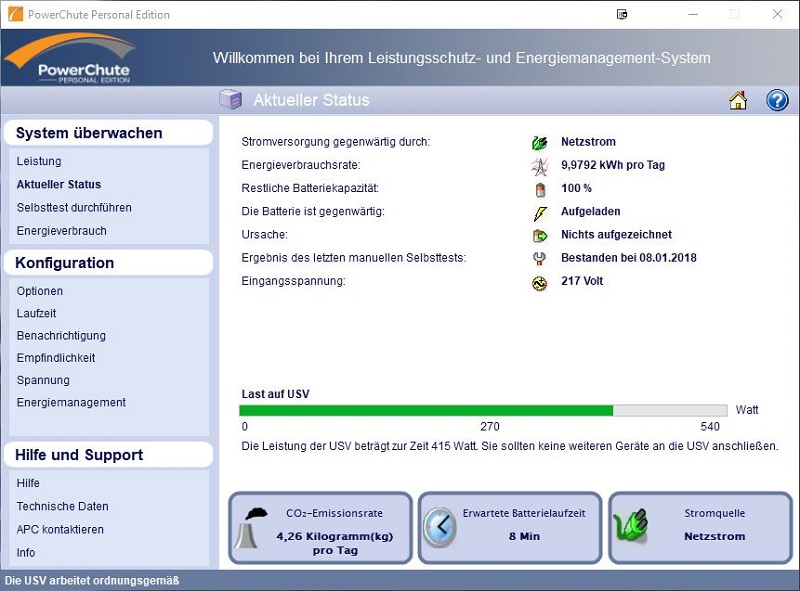The width and height of the screenshot is (800, 591).
Task: Click the 8 Min runtime value
Action: 524,536
